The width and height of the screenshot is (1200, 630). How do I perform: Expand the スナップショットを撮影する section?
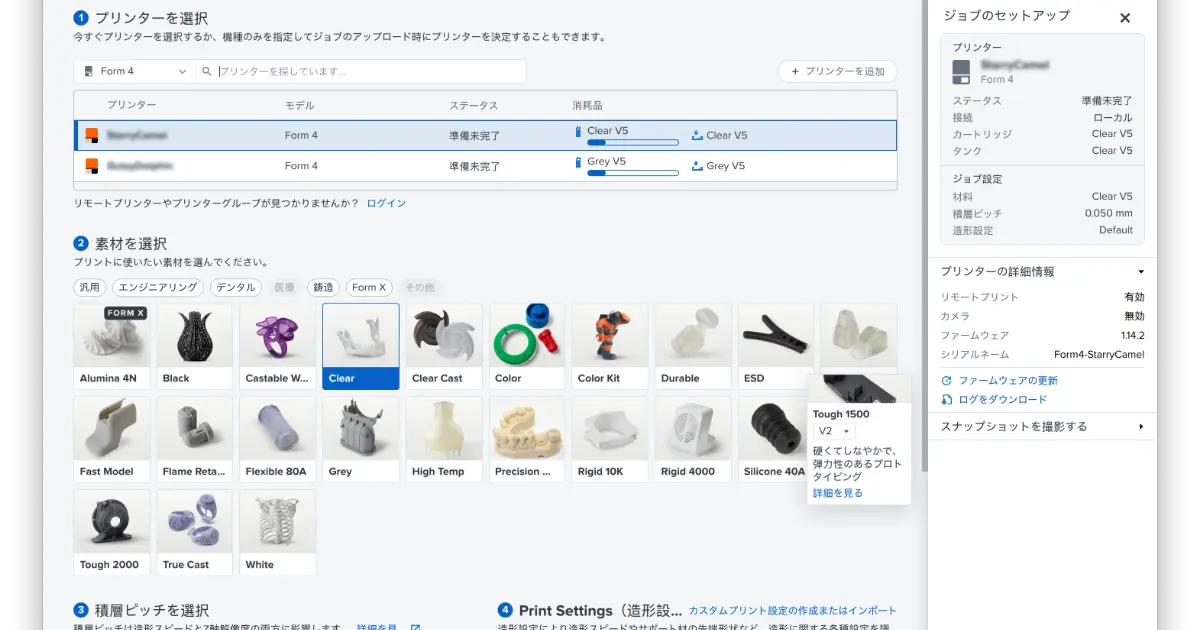1141,427
